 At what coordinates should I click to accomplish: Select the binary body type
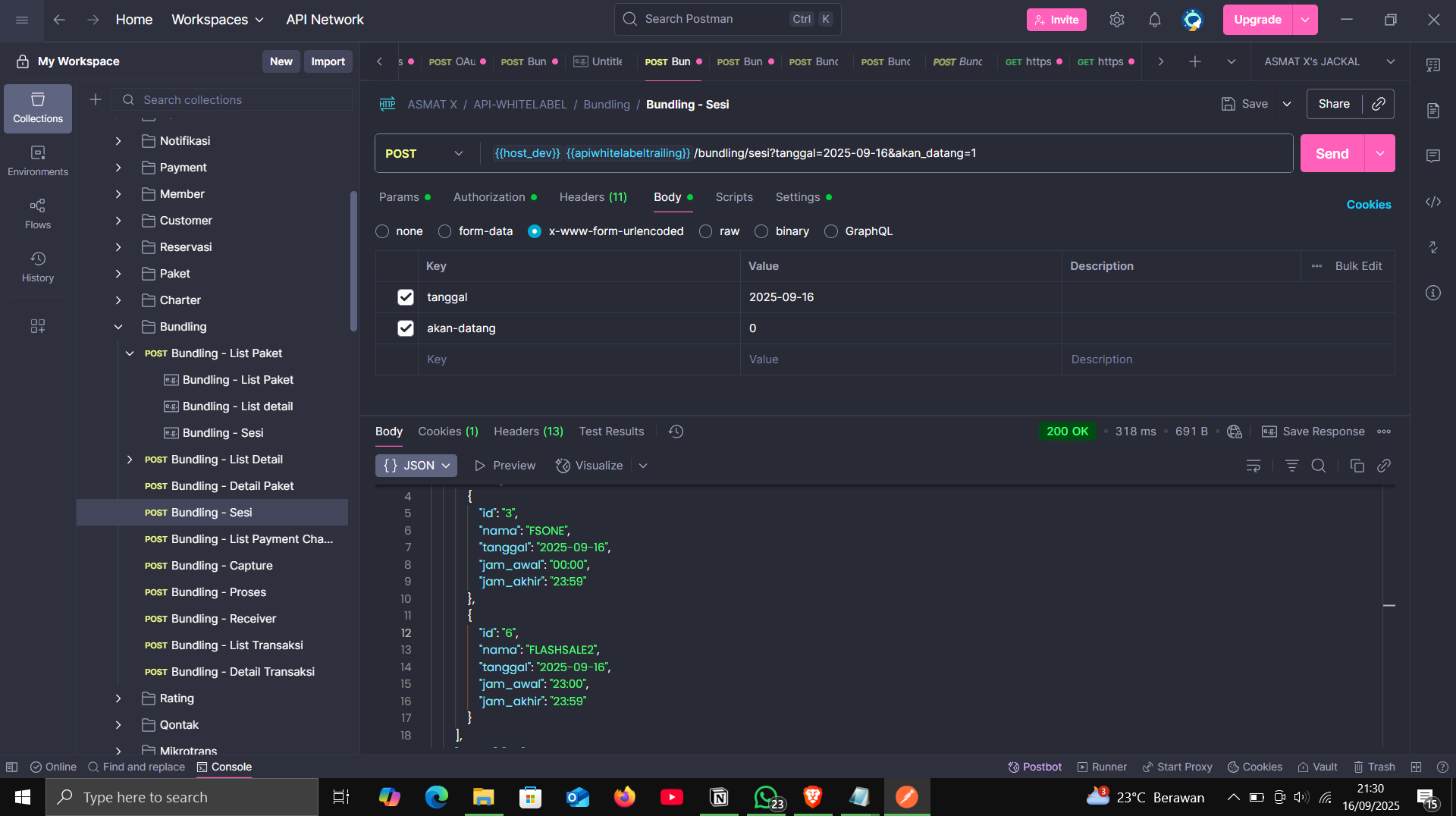pos(761,231)
